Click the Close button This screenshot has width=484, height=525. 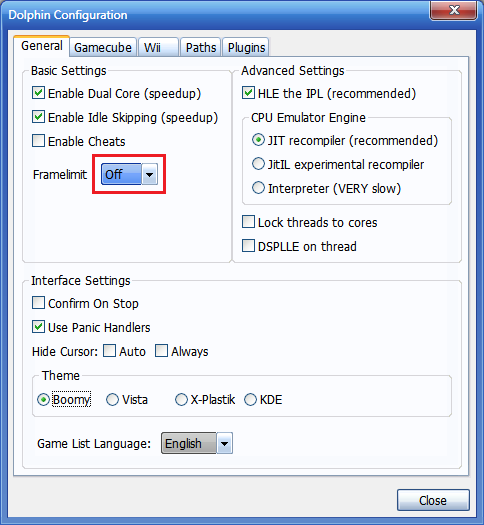(x=433, y=500)
